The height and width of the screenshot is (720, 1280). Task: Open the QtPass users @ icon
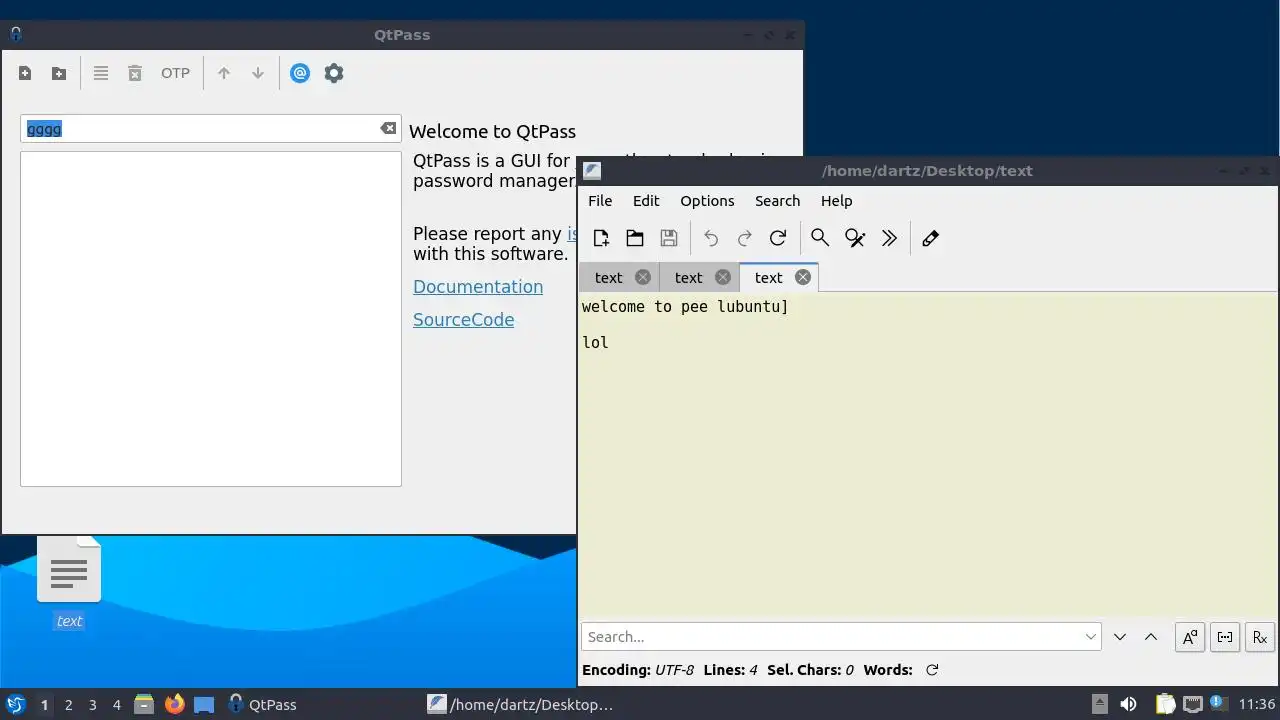point(300,73)
